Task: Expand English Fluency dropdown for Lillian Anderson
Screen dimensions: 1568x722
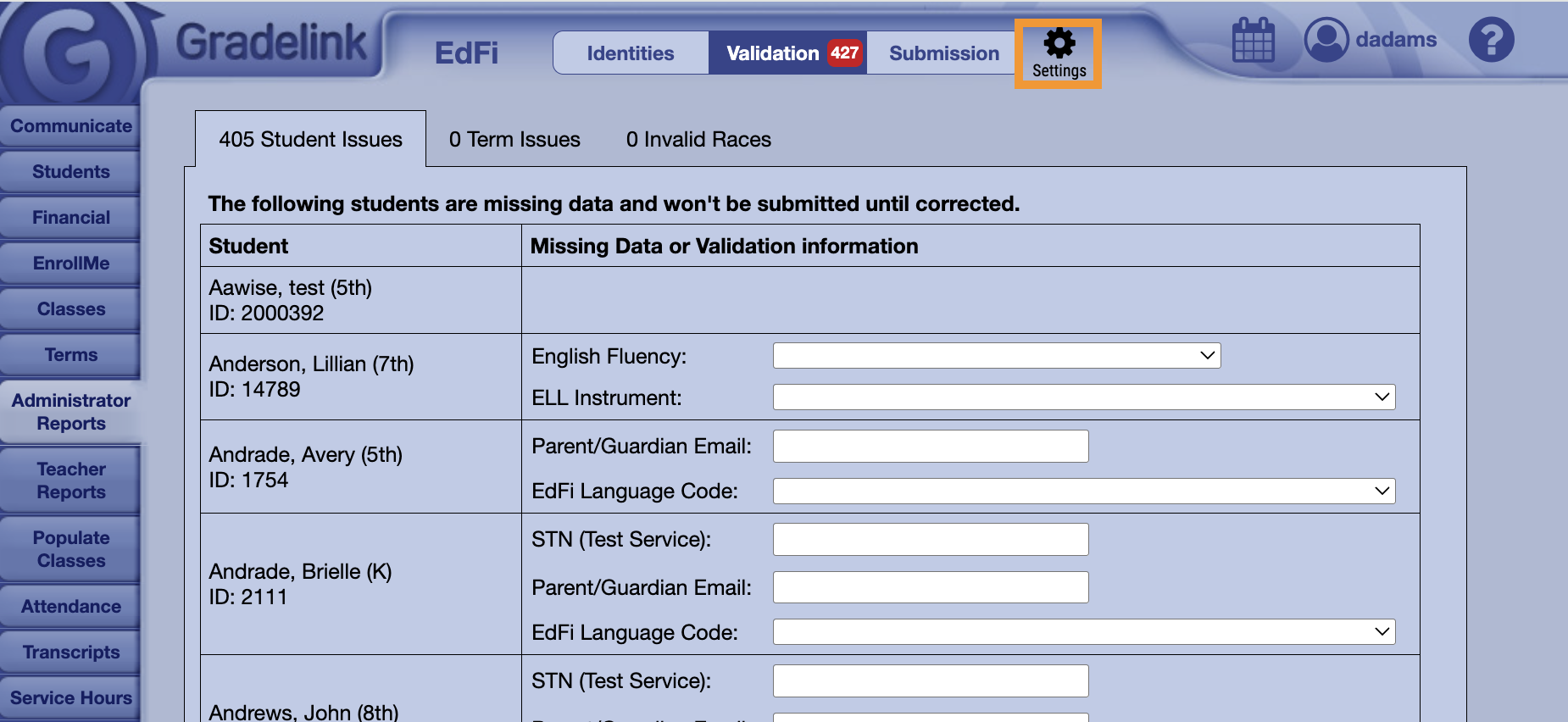Action: pos(996,356)
